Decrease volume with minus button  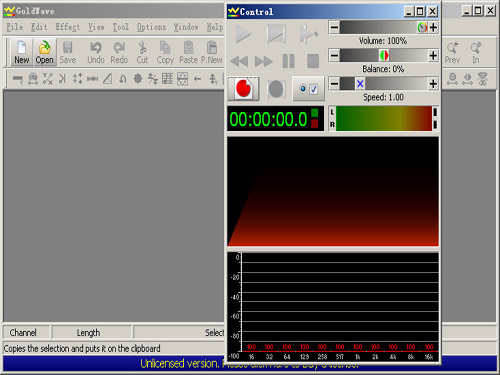(x=334, y=27)
